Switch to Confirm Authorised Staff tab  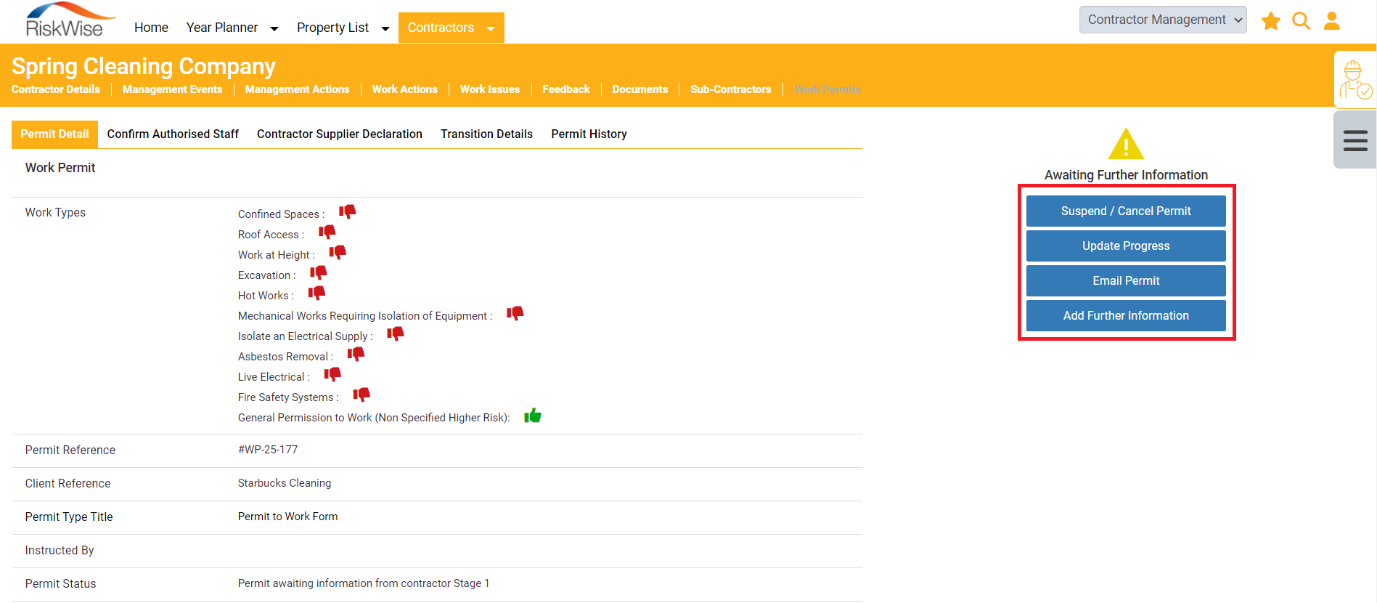coord(173,134)
